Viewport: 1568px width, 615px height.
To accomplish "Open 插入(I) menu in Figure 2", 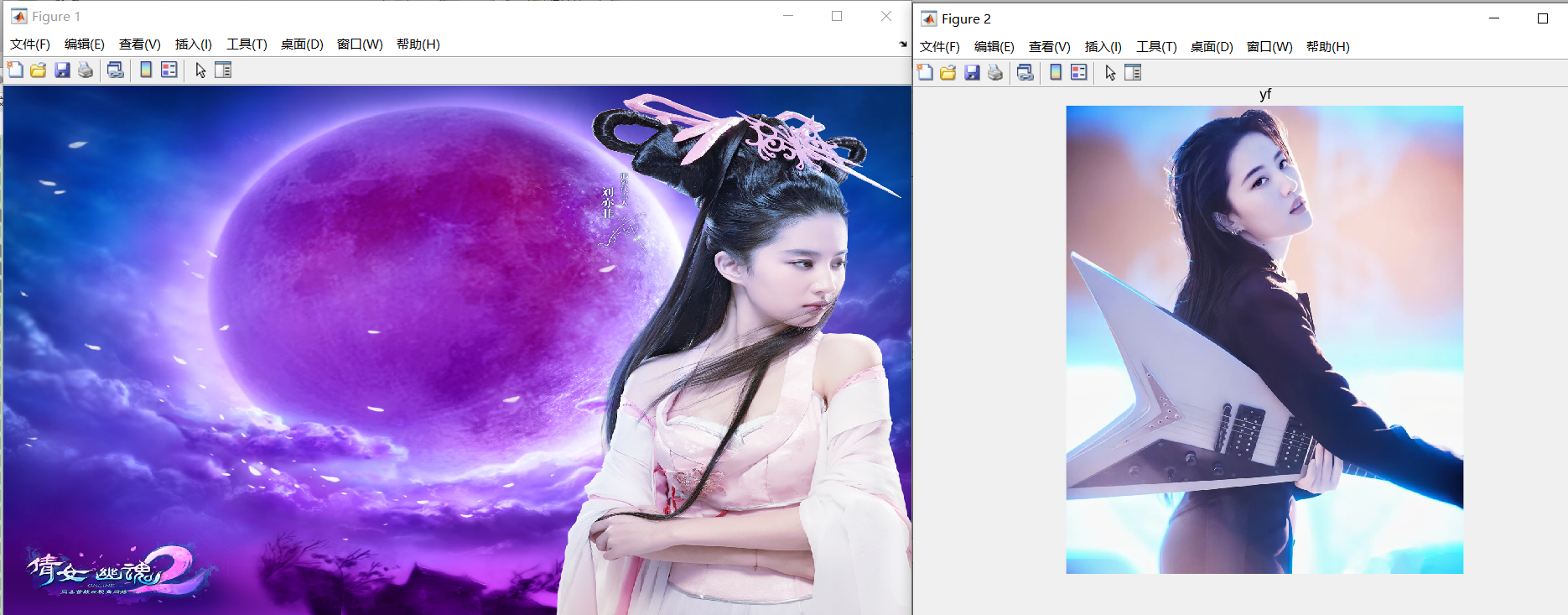I will click(x=1103, y=47).
